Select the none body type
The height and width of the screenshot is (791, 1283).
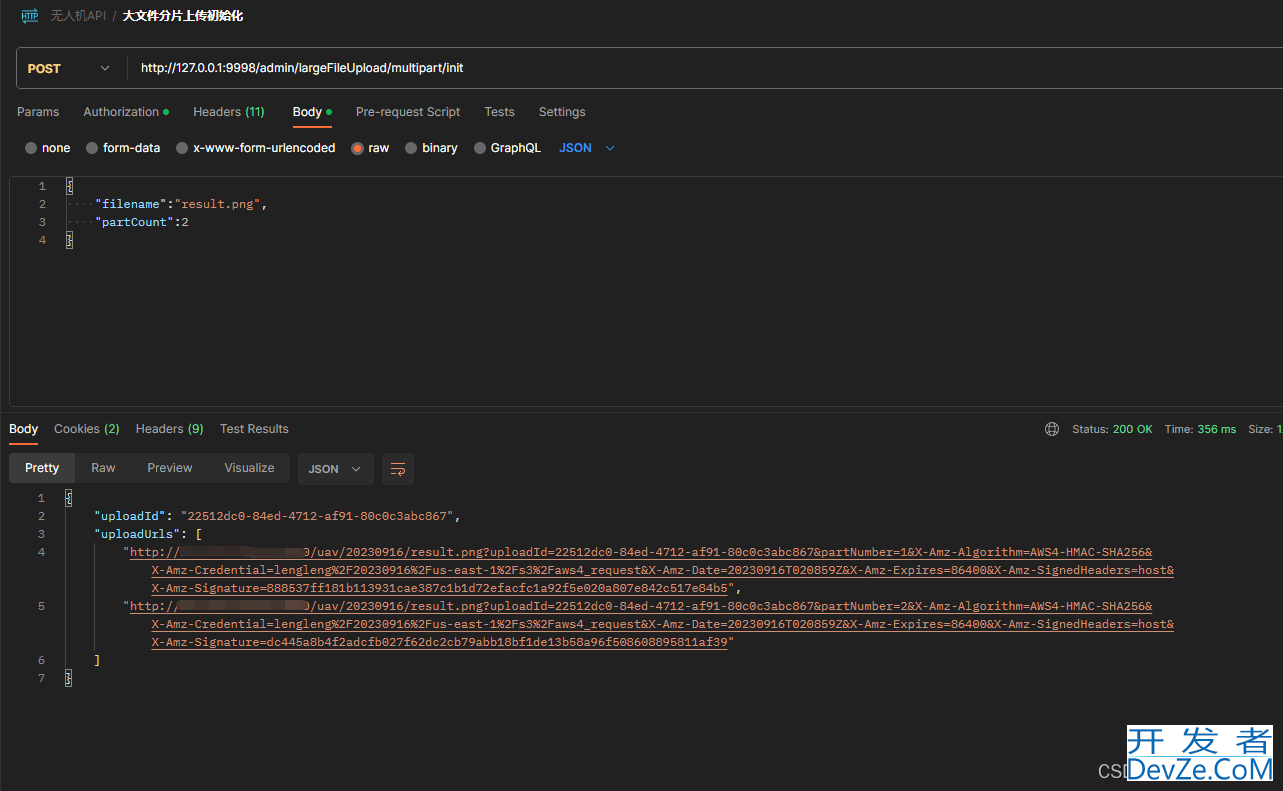[x=48, y=148]
